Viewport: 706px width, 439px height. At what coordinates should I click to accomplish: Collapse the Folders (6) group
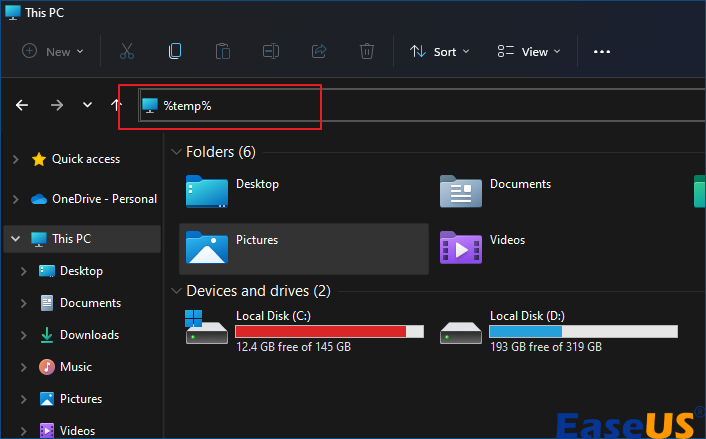coord(175,152)
